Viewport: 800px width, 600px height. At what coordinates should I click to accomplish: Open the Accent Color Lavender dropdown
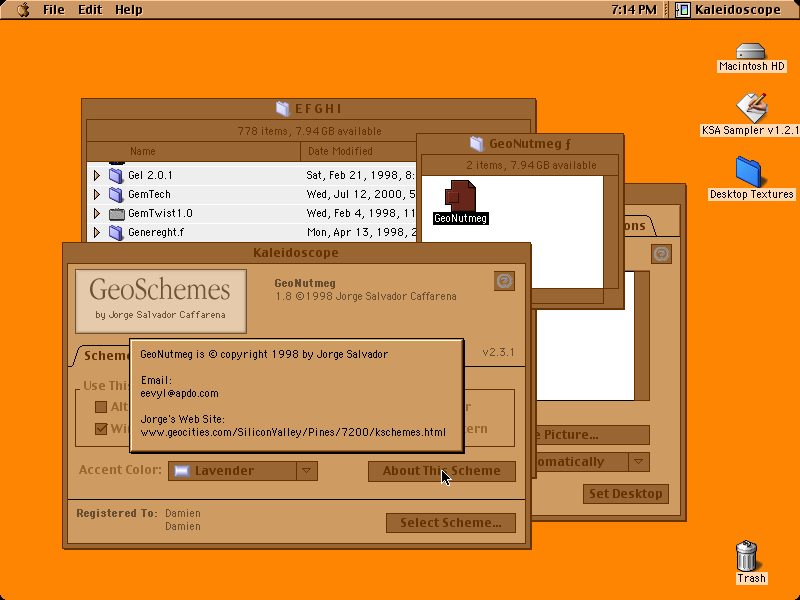tap(243, 471)
